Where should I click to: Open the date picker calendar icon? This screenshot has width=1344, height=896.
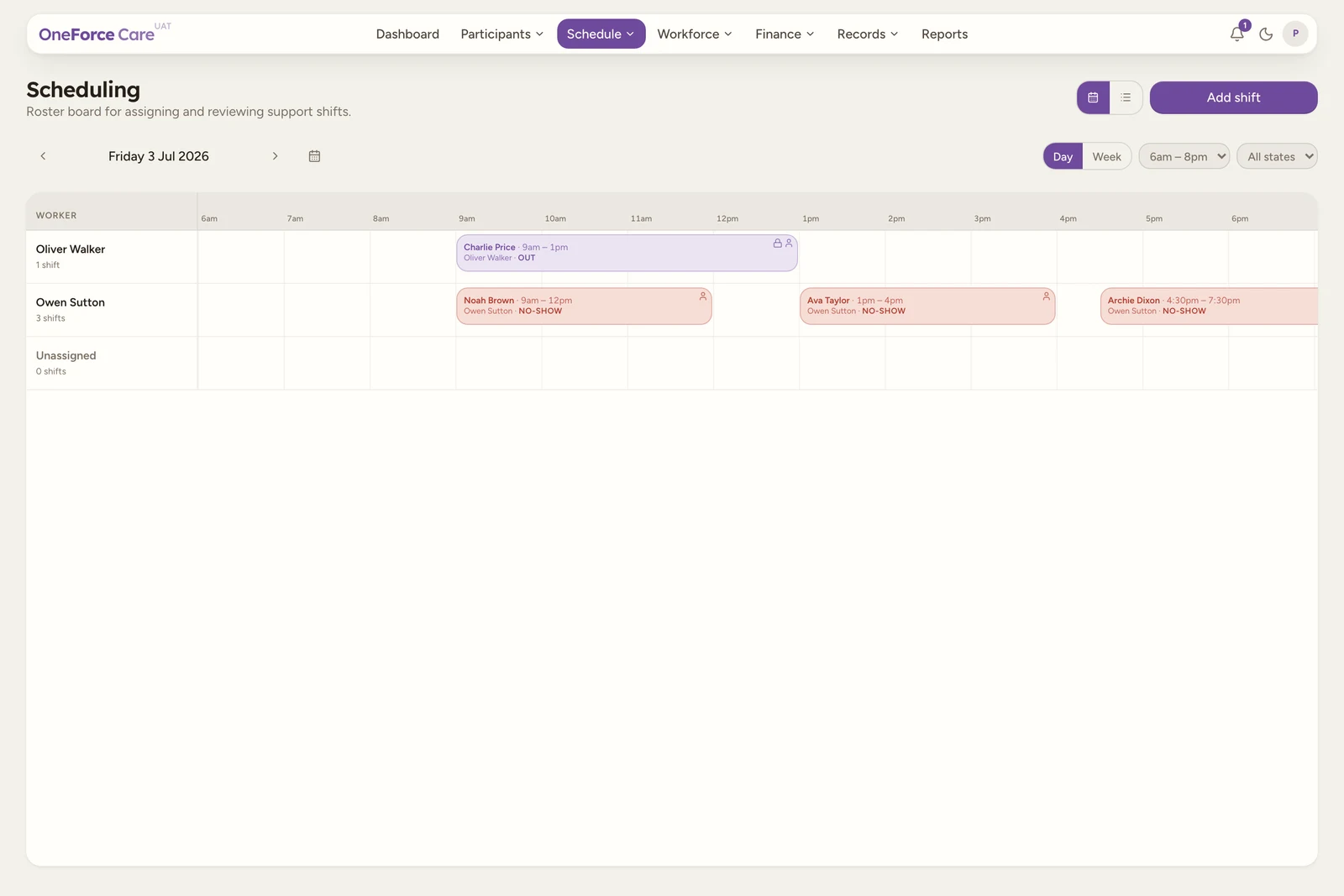pos(314,156)
